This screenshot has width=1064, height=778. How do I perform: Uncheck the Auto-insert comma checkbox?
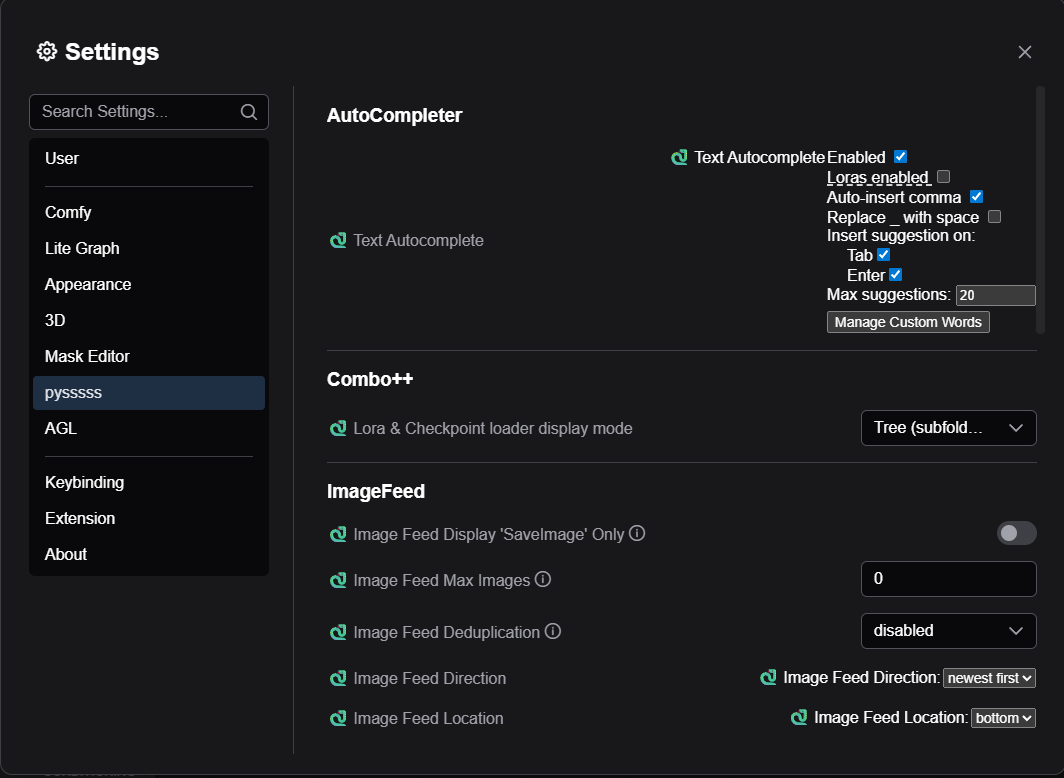[977, 197]
